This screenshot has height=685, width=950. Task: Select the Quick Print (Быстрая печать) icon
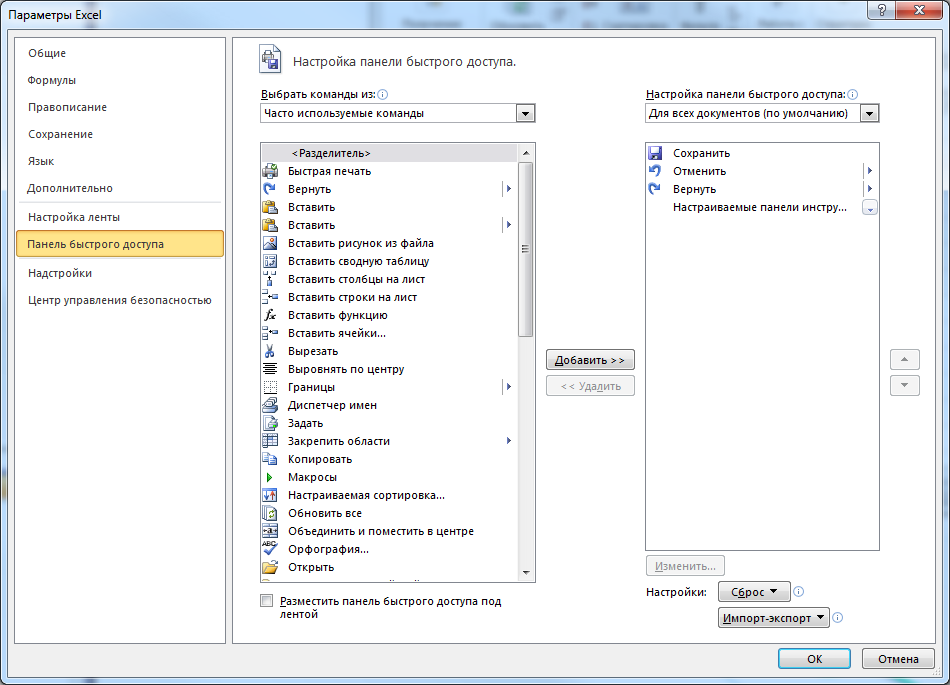pyautogui.click(x=270, y=171)
